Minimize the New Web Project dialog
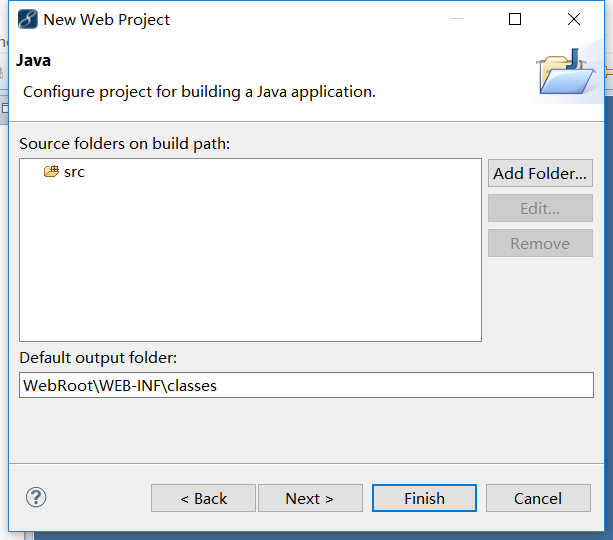 (457, 19)
